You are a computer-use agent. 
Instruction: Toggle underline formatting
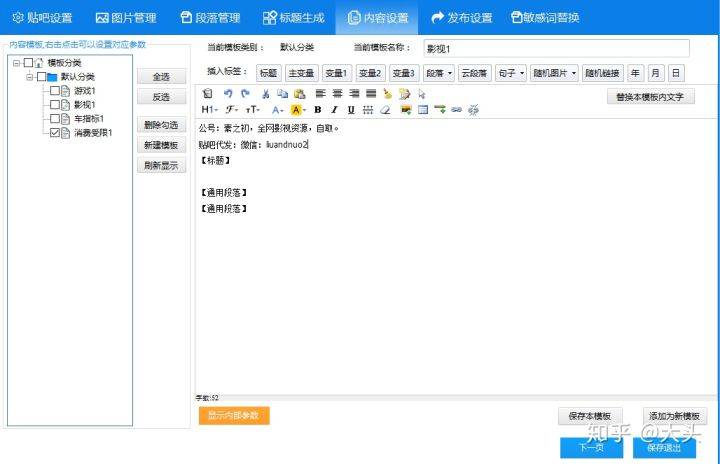coord(351,110)
